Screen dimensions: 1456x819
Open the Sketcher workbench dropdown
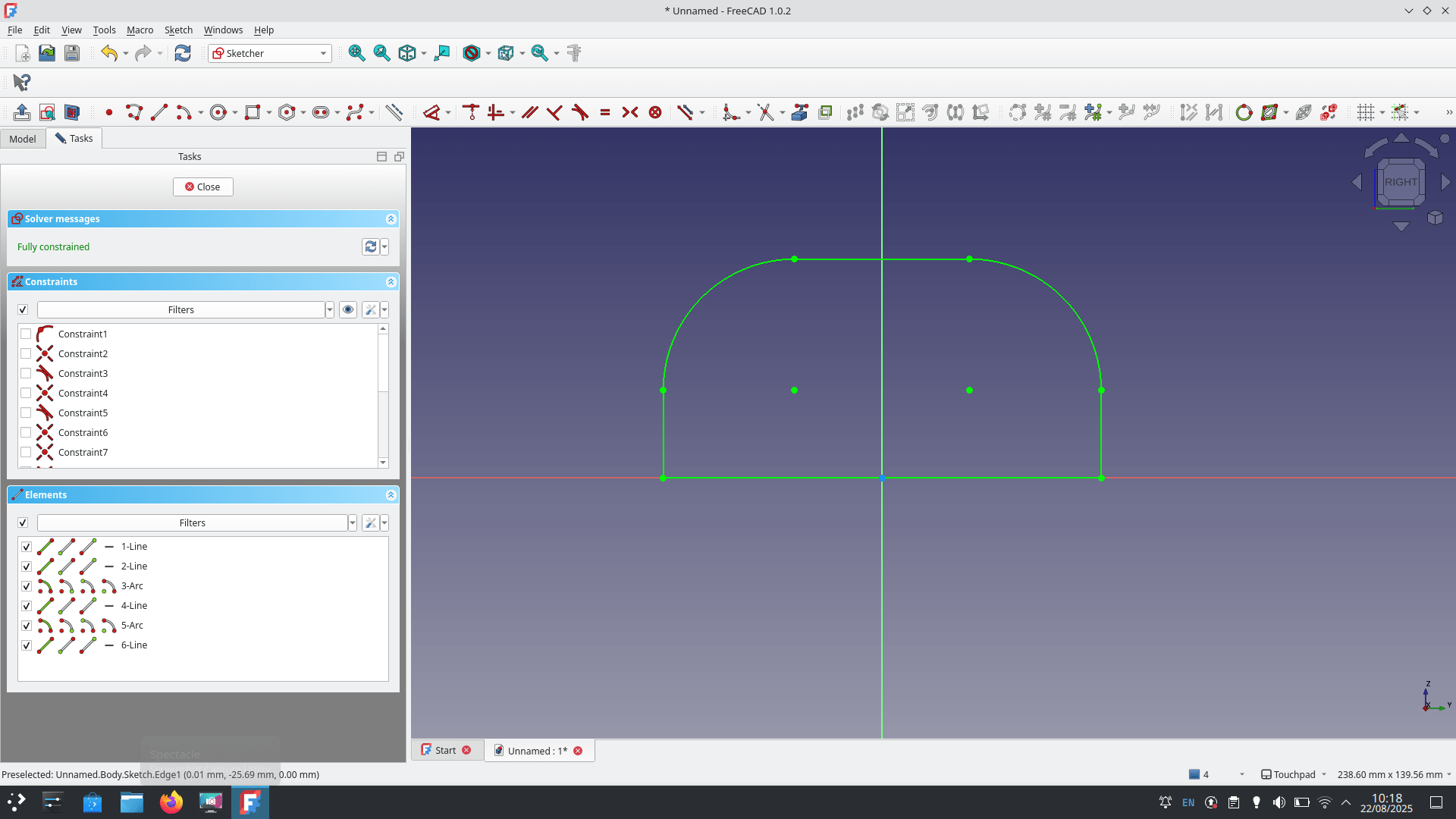(x=324, y=53)
